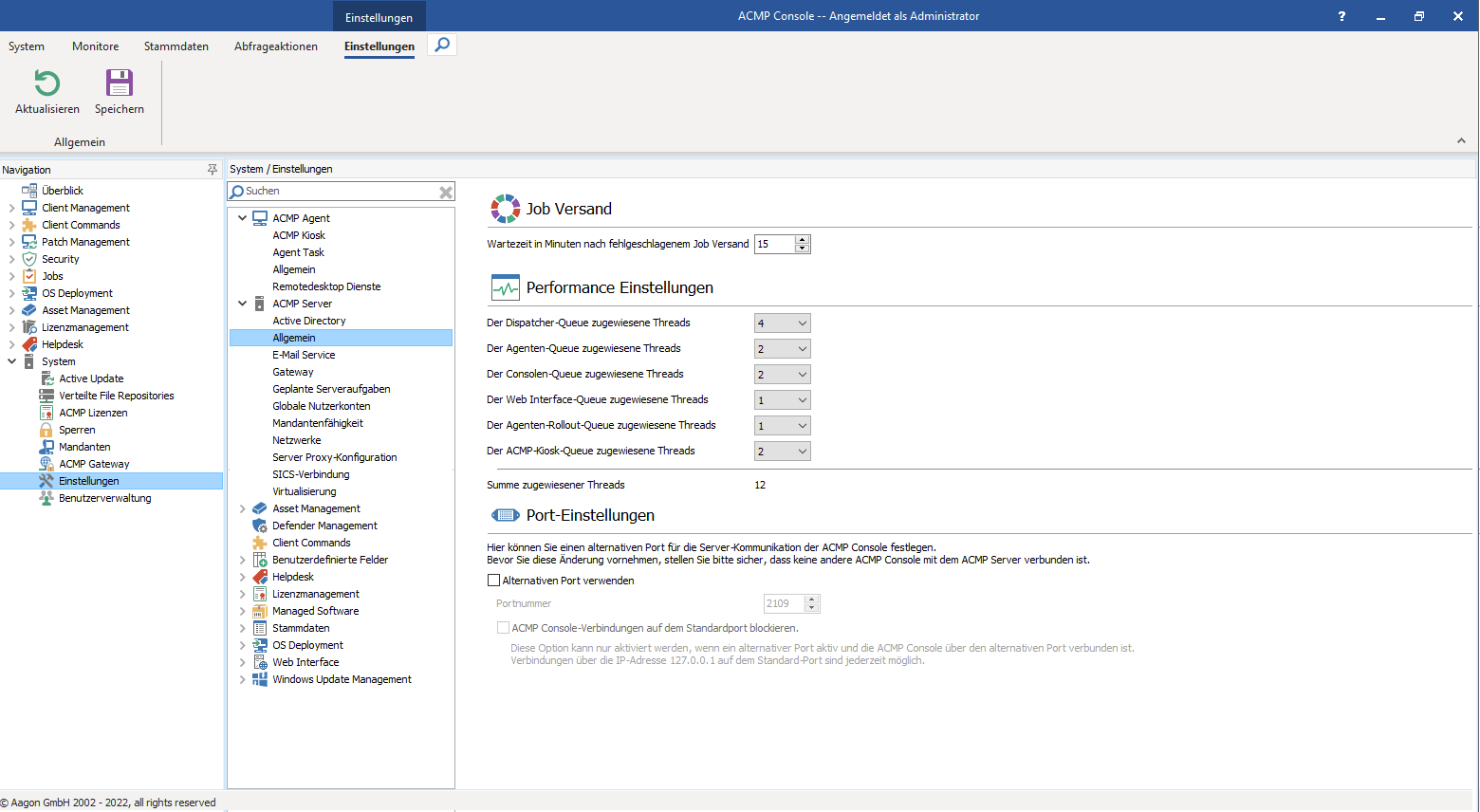Select the Jobs icon
Viewport: 1480px width, 812px height.
pos(29,276)
